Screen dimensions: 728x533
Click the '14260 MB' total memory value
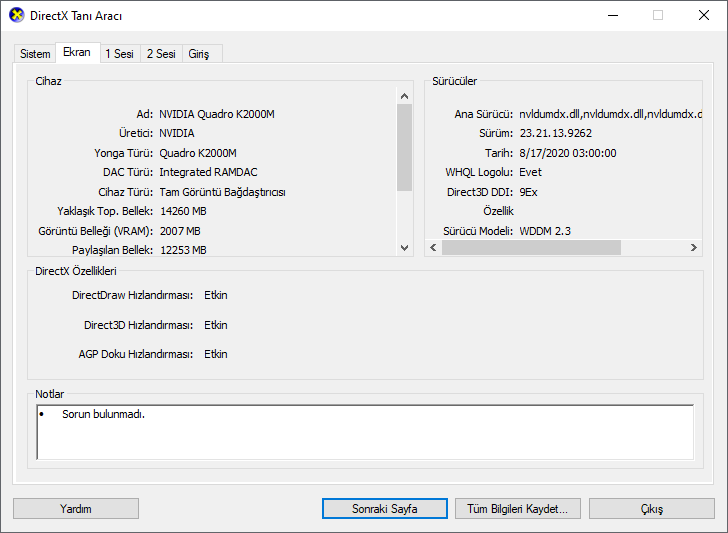(183, 211)
